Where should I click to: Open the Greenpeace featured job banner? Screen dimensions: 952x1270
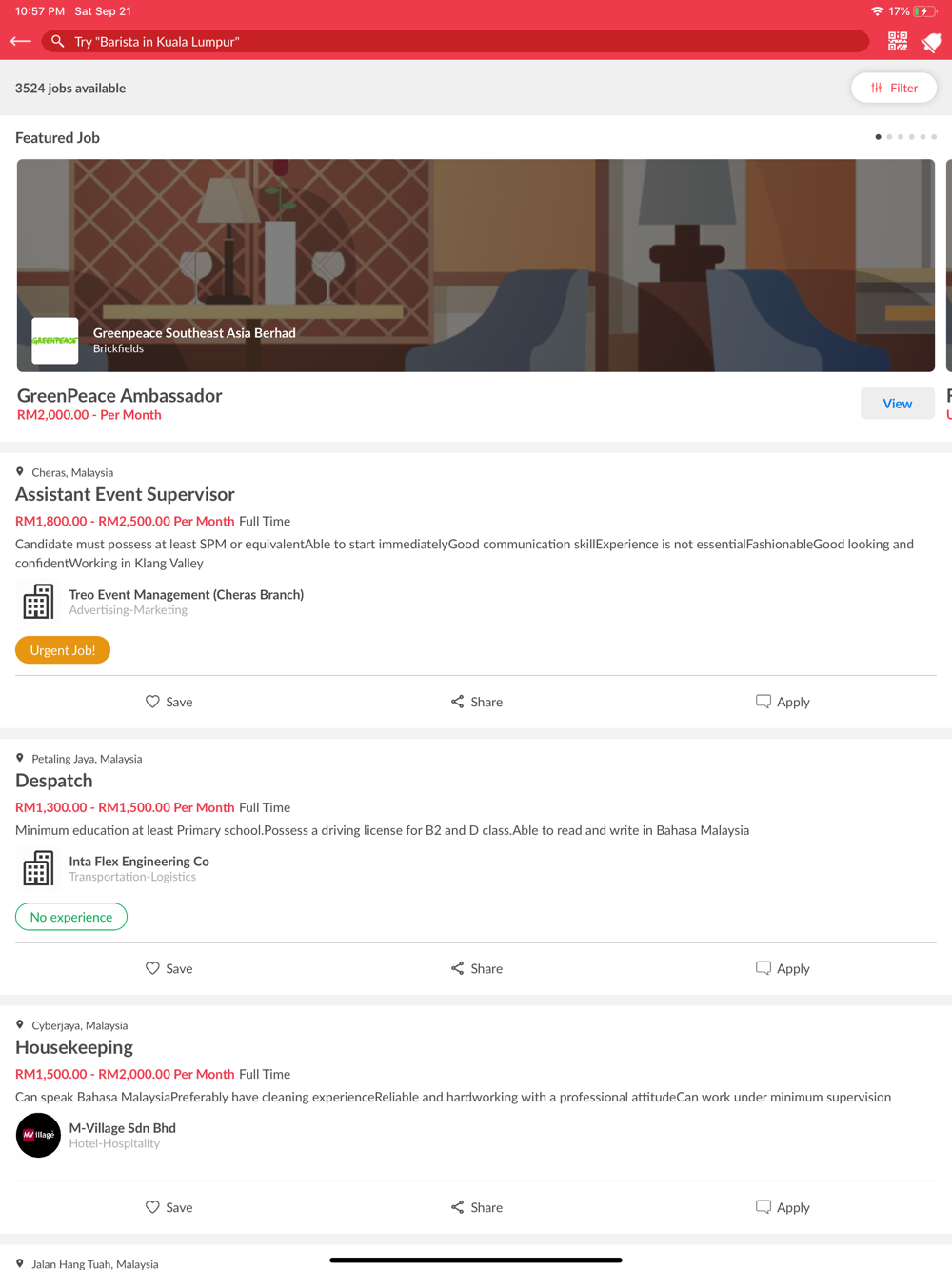(x=476, y=266)
